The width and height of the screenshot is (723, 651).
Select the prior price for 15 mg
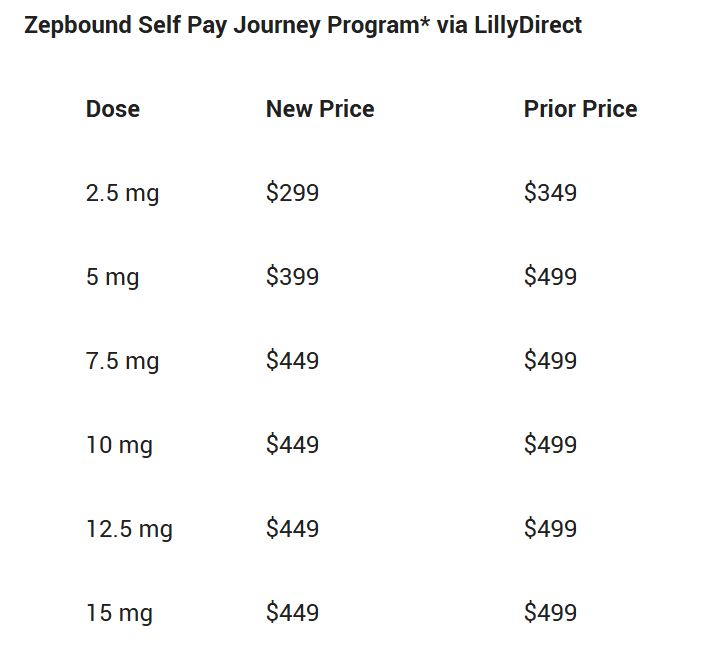[550, 613]
